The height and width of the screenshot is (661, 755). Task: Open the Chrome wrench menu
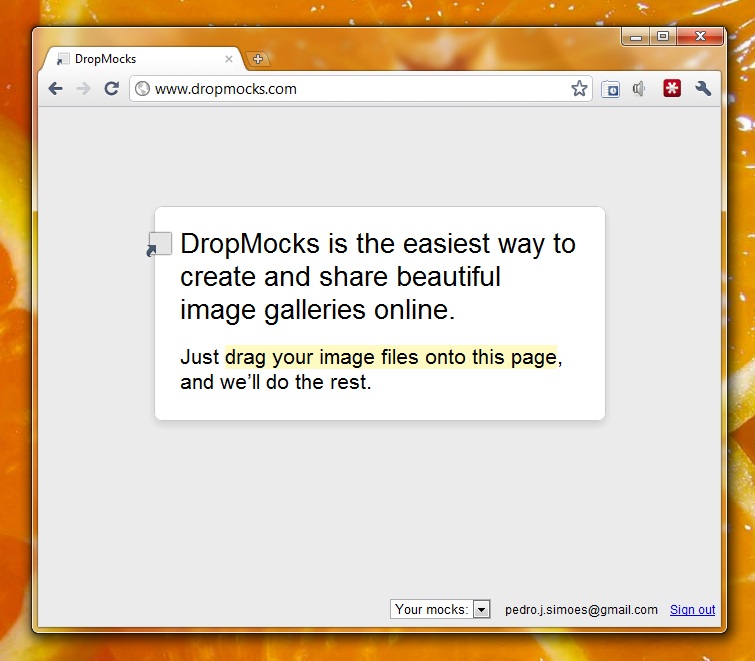click(x=703, y=89)
